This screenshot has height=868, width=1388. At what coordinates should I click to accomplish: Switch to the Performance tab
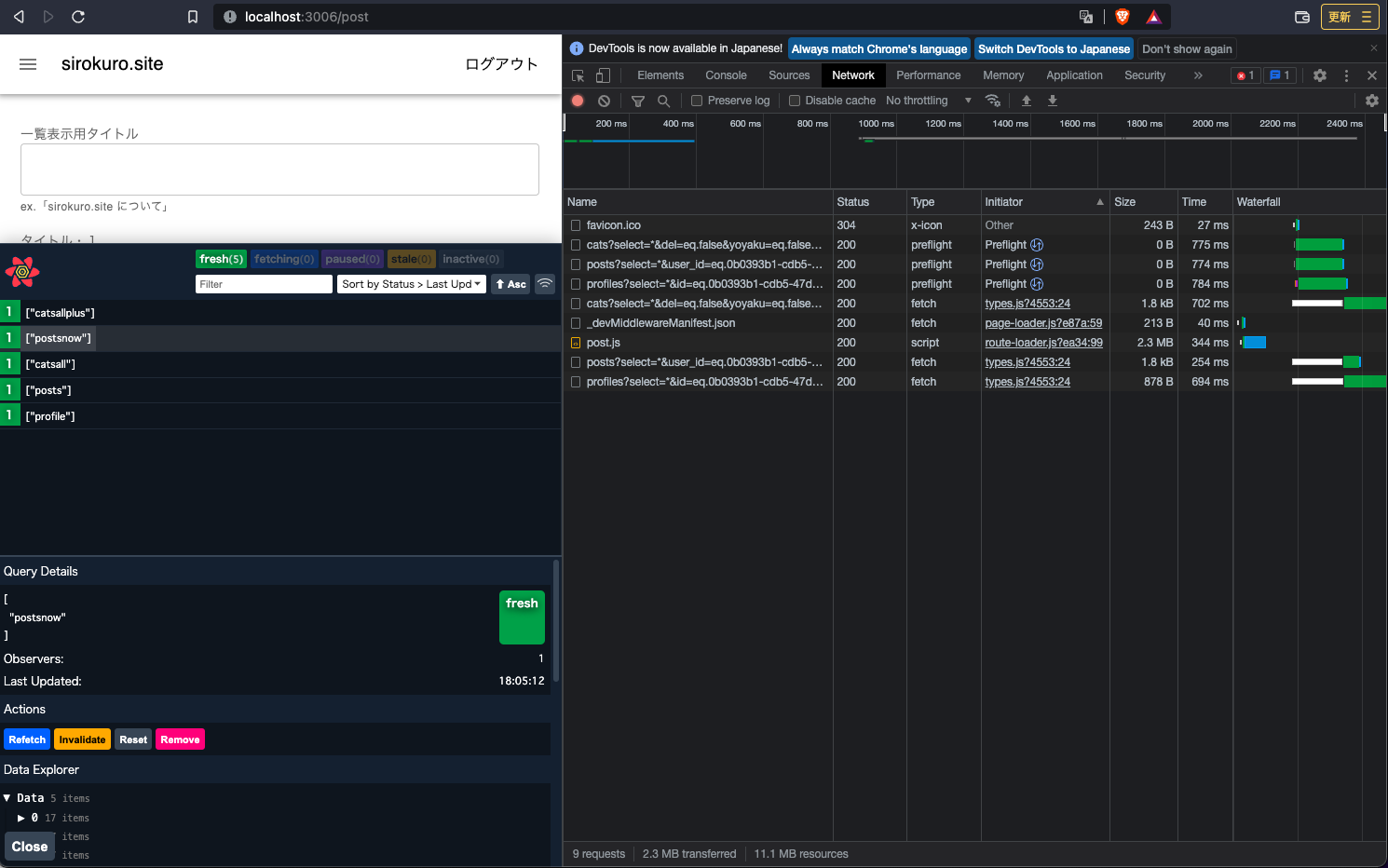(928, 75)
